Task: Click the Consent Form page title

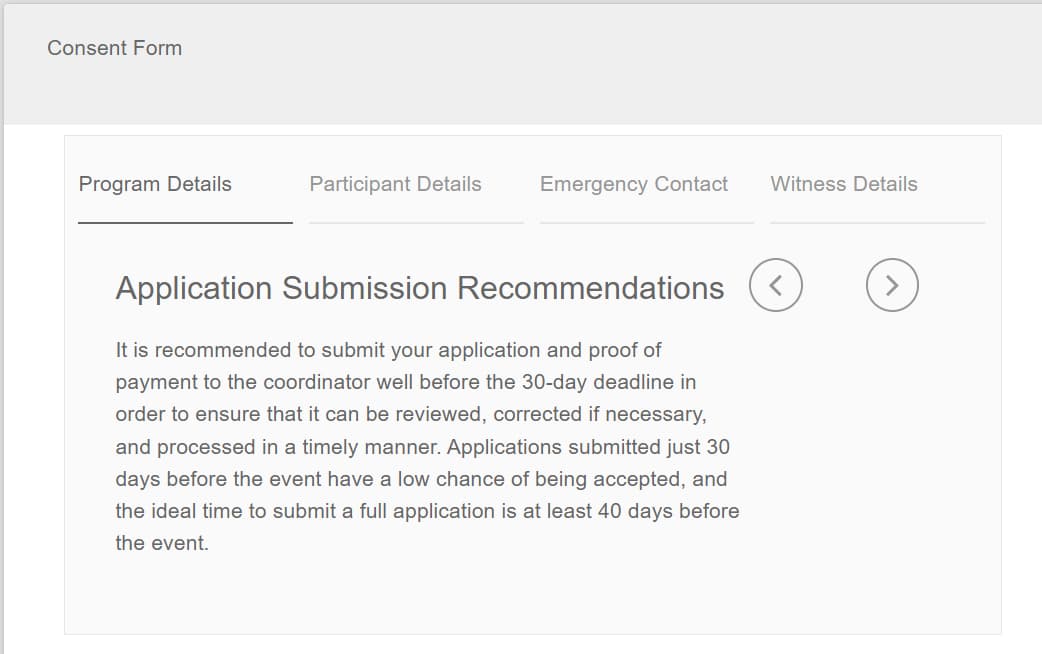Action: (x=114, y=47)
